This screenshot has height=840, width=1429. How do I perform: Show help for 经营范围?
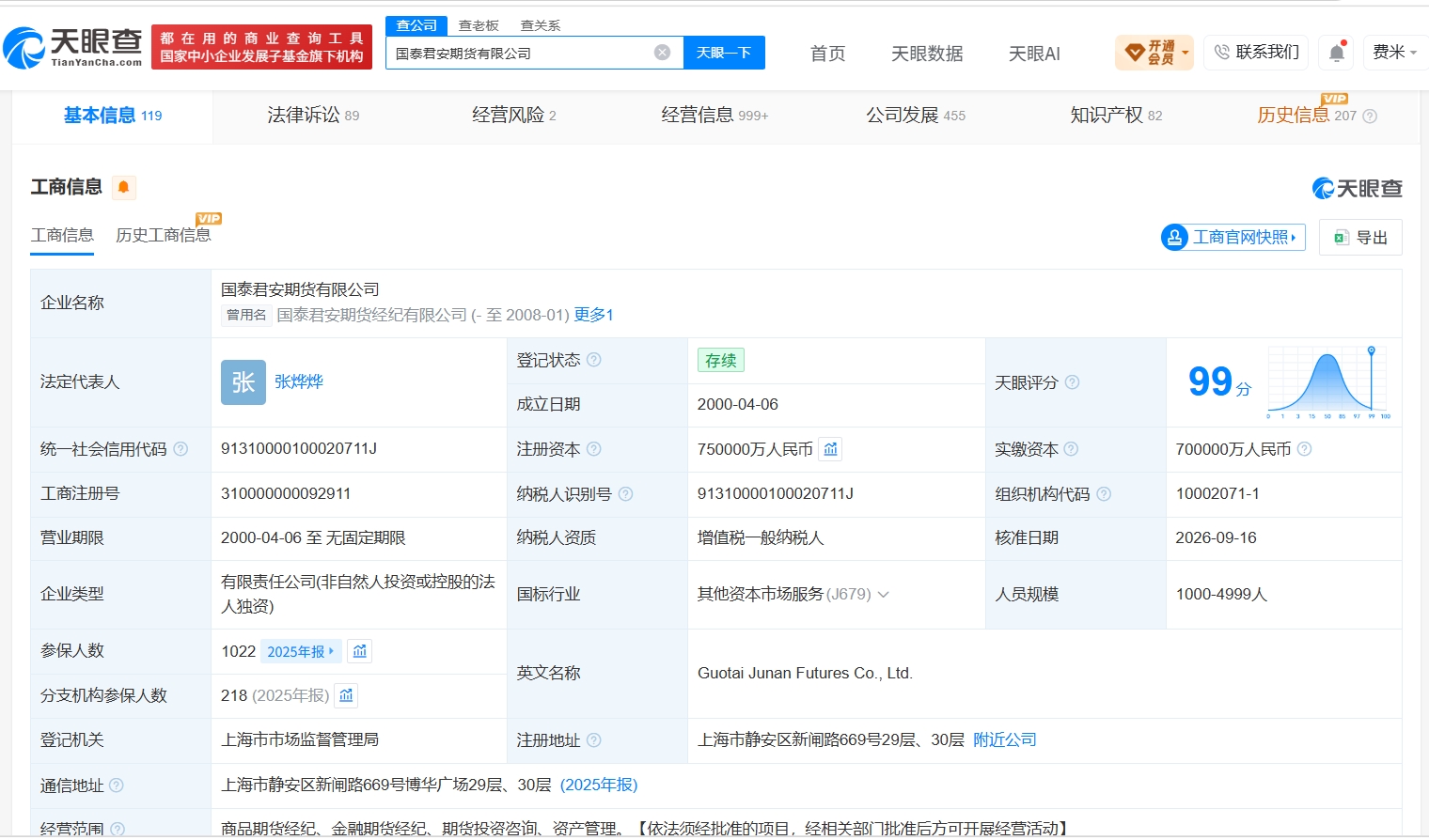pyautogui.click(x=118, y=830)
